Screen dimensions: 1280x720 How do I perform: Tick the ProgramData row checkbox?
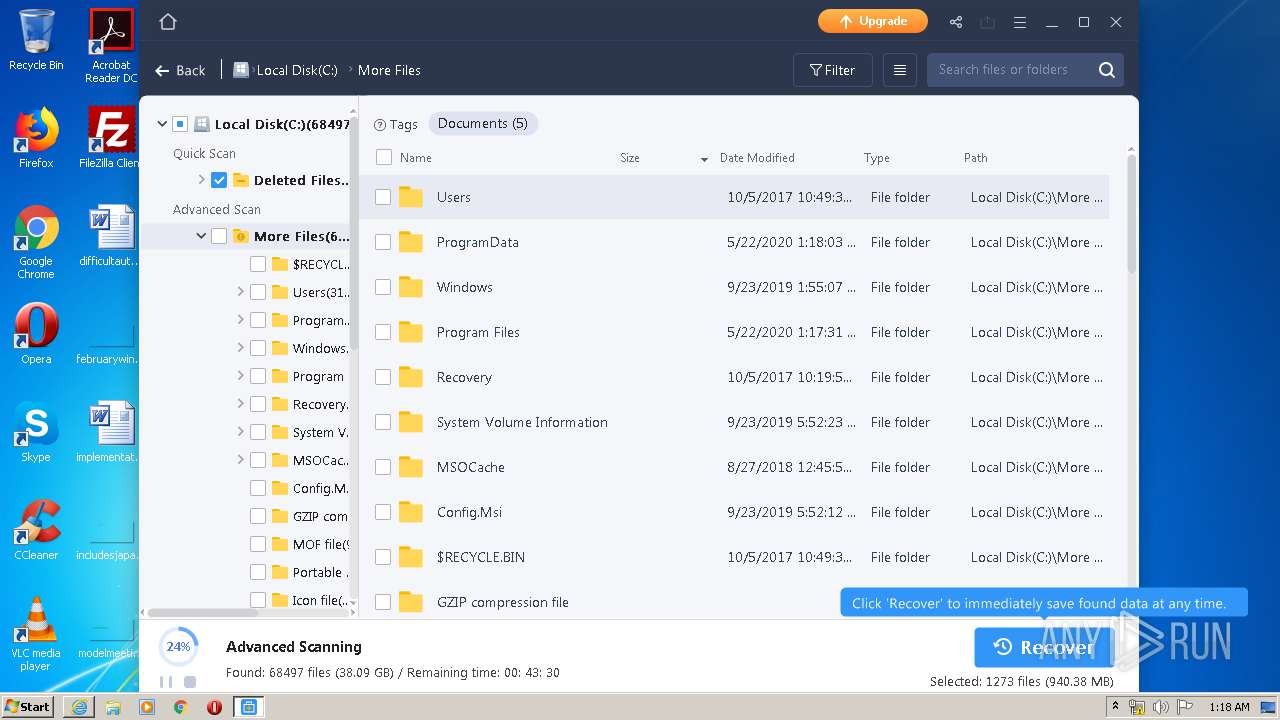(x=383, y=242)
